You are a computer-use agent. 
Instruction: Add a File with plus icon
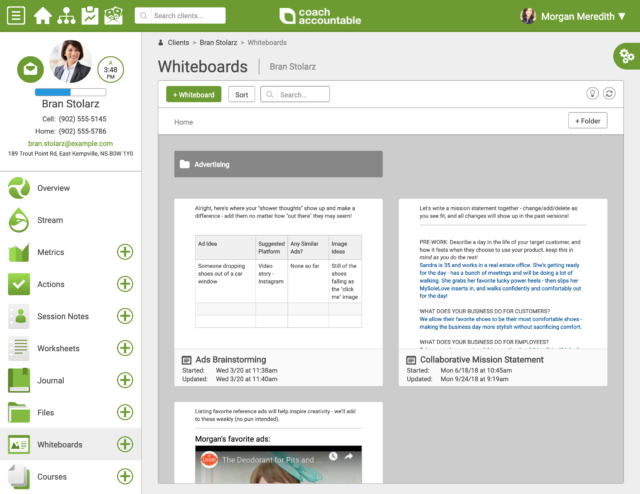(x=125, y=412)
